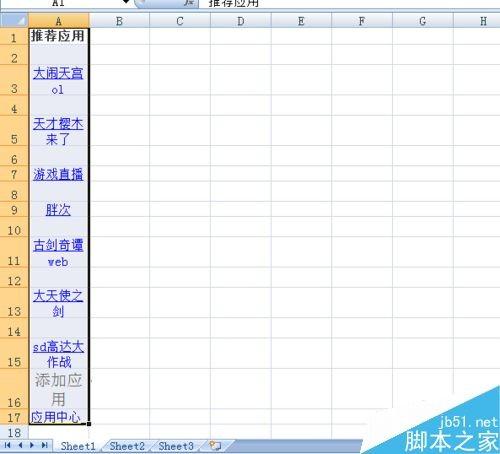This screenshot has width=500, height=454.
Task: Select column H header
Action: tap(477, 21)
